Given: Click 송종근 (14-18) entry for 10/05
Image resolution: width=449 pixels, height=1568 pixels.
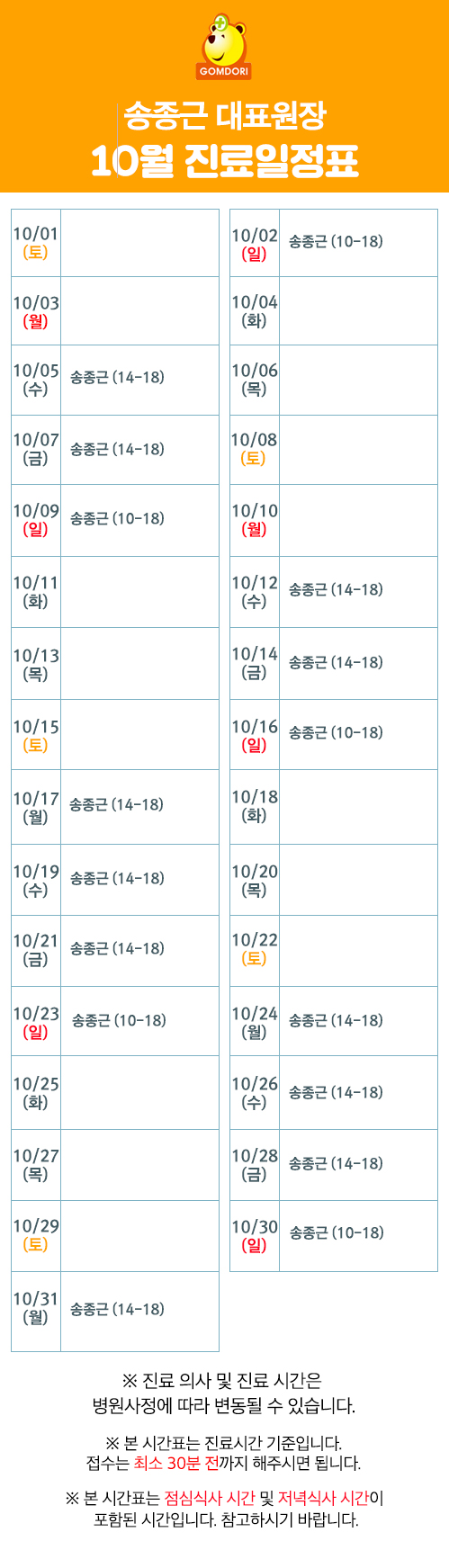Looking at the screenshot, I should pyautogui.click(x=117, y=377).
